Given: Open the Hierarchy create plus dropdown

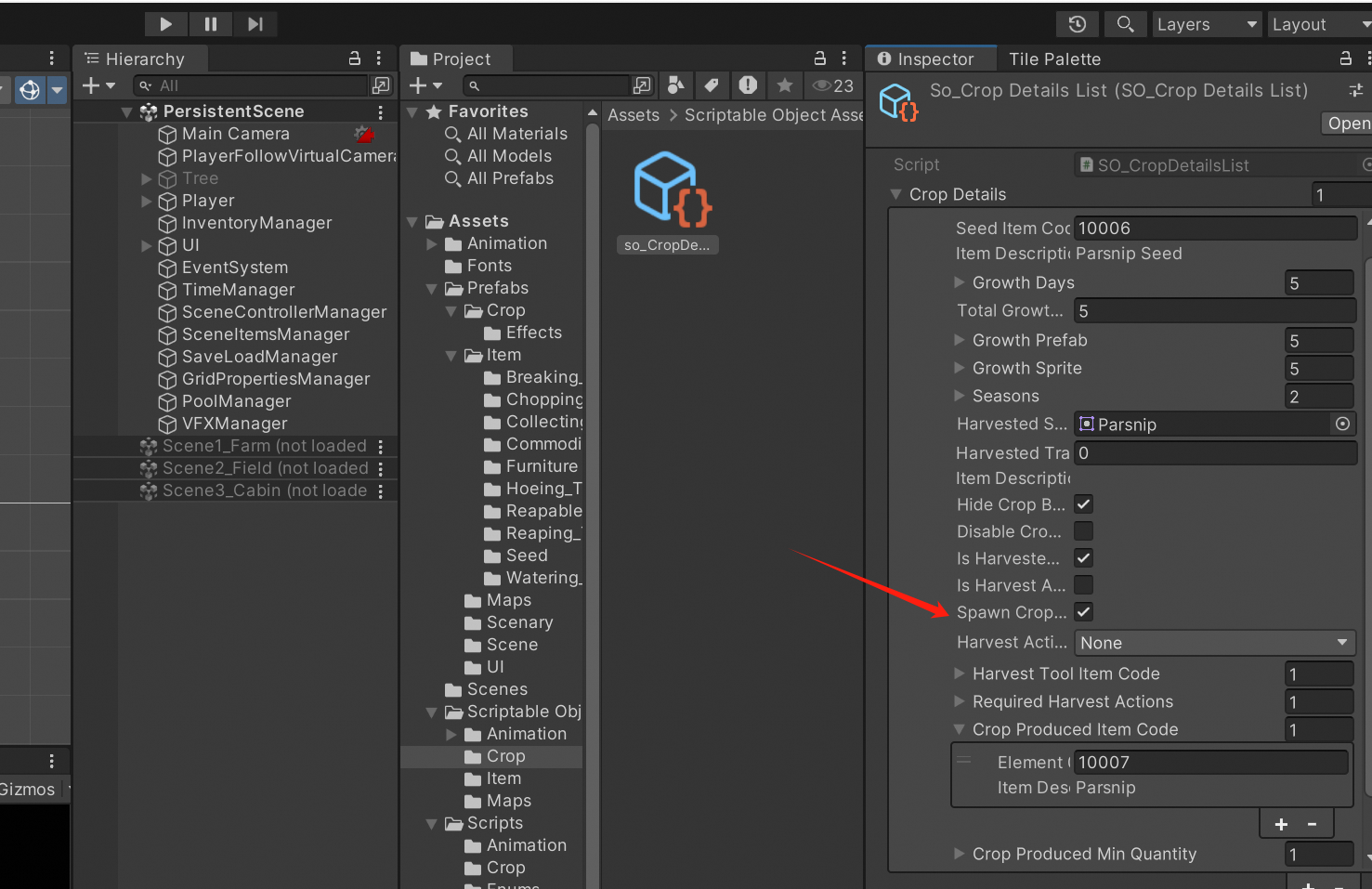Looking at the screenshot, I should [x=98, y=85].
